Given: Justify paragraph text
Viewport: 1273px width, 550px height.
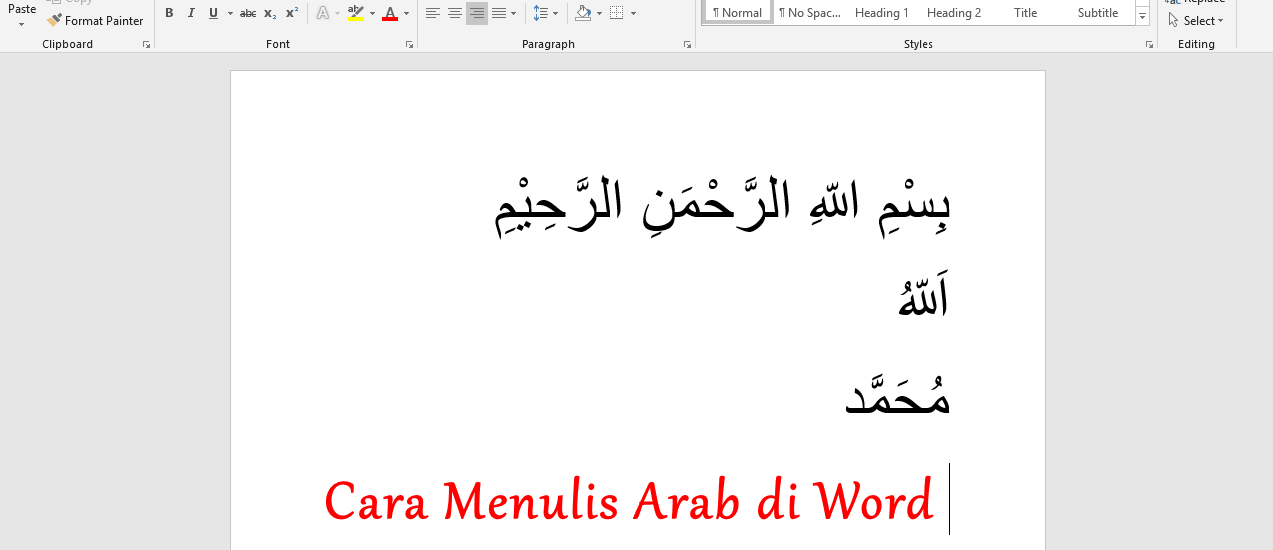Looking at the screenshot, I should tap(499, 13).
